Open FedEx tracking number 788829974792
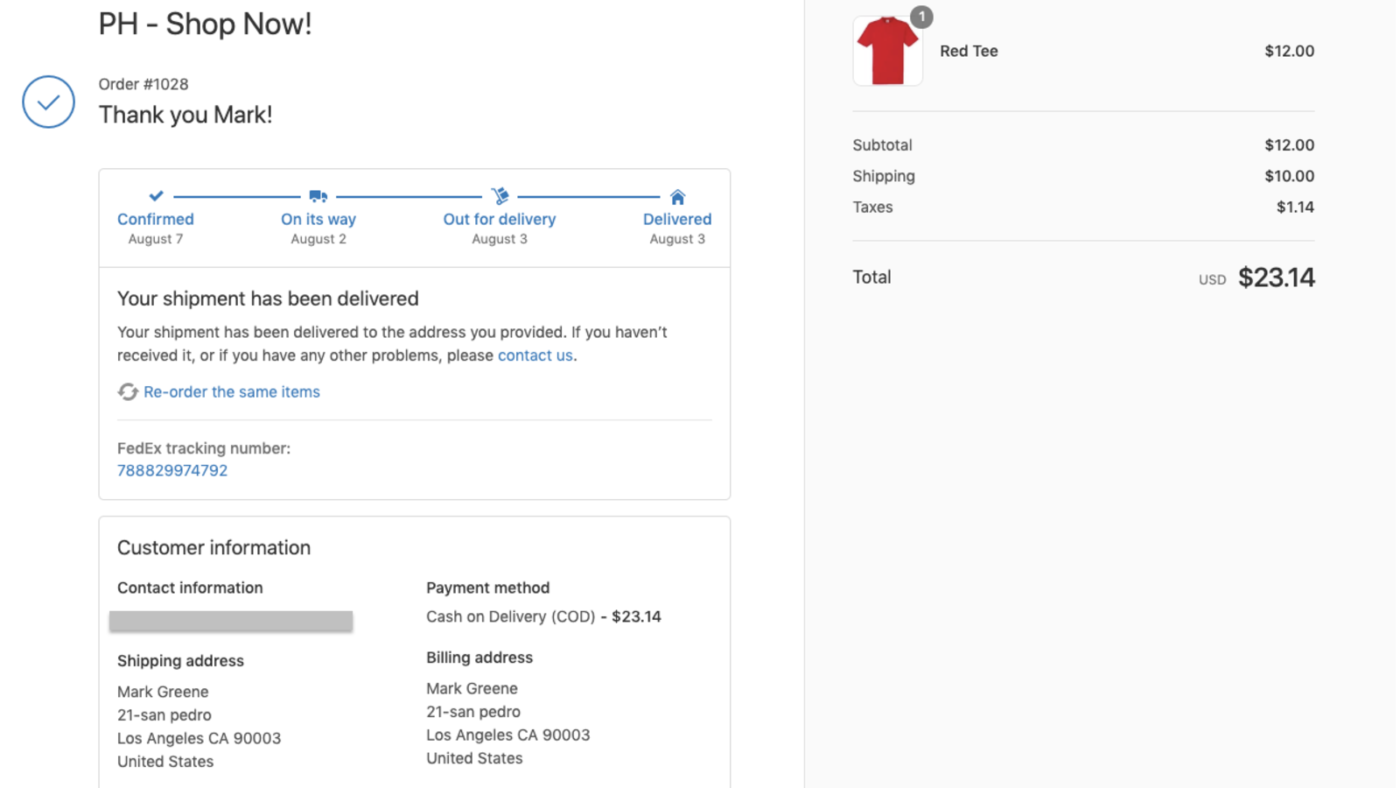The image size is (1400, 788). click(172, 470)
